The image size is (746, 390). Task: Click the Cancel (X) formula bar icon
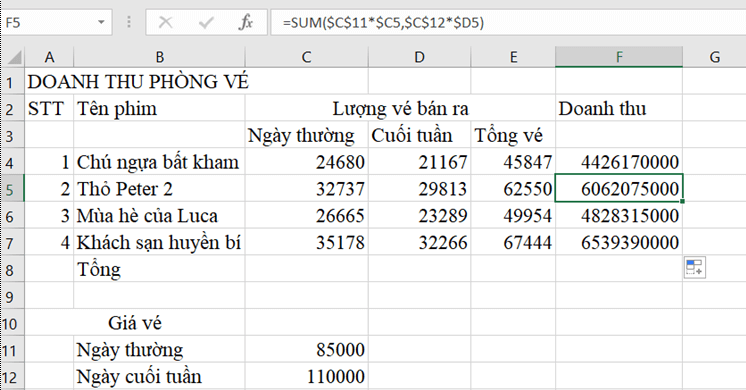click(x=165, y=22)
